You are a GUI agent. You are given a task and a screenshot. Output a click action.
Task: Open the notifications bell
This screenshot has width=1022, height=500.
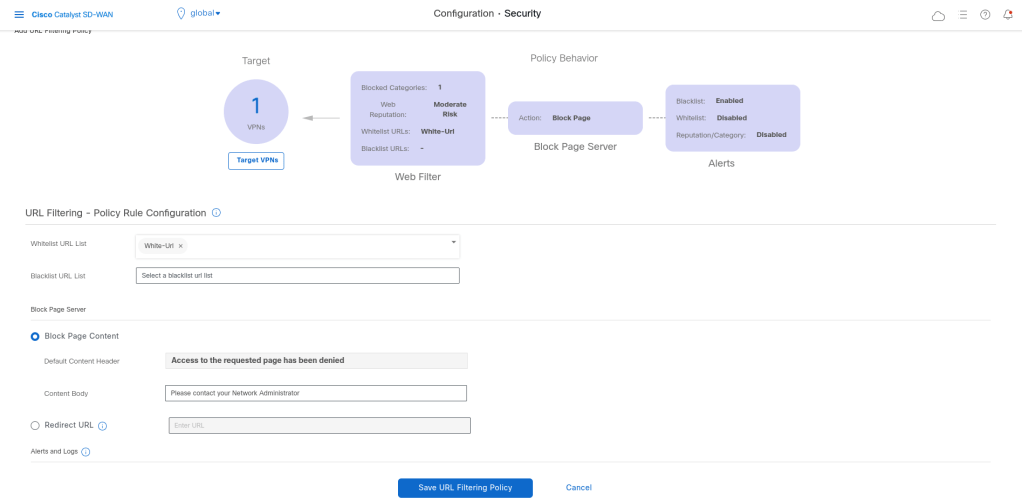click(x=1007, y=14)
